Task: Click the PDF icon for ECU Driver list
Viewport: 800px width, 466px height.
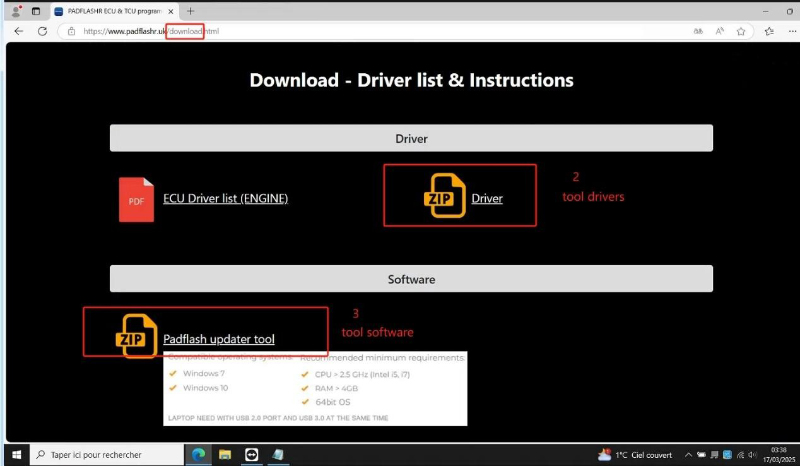Action: coord(136,198)
